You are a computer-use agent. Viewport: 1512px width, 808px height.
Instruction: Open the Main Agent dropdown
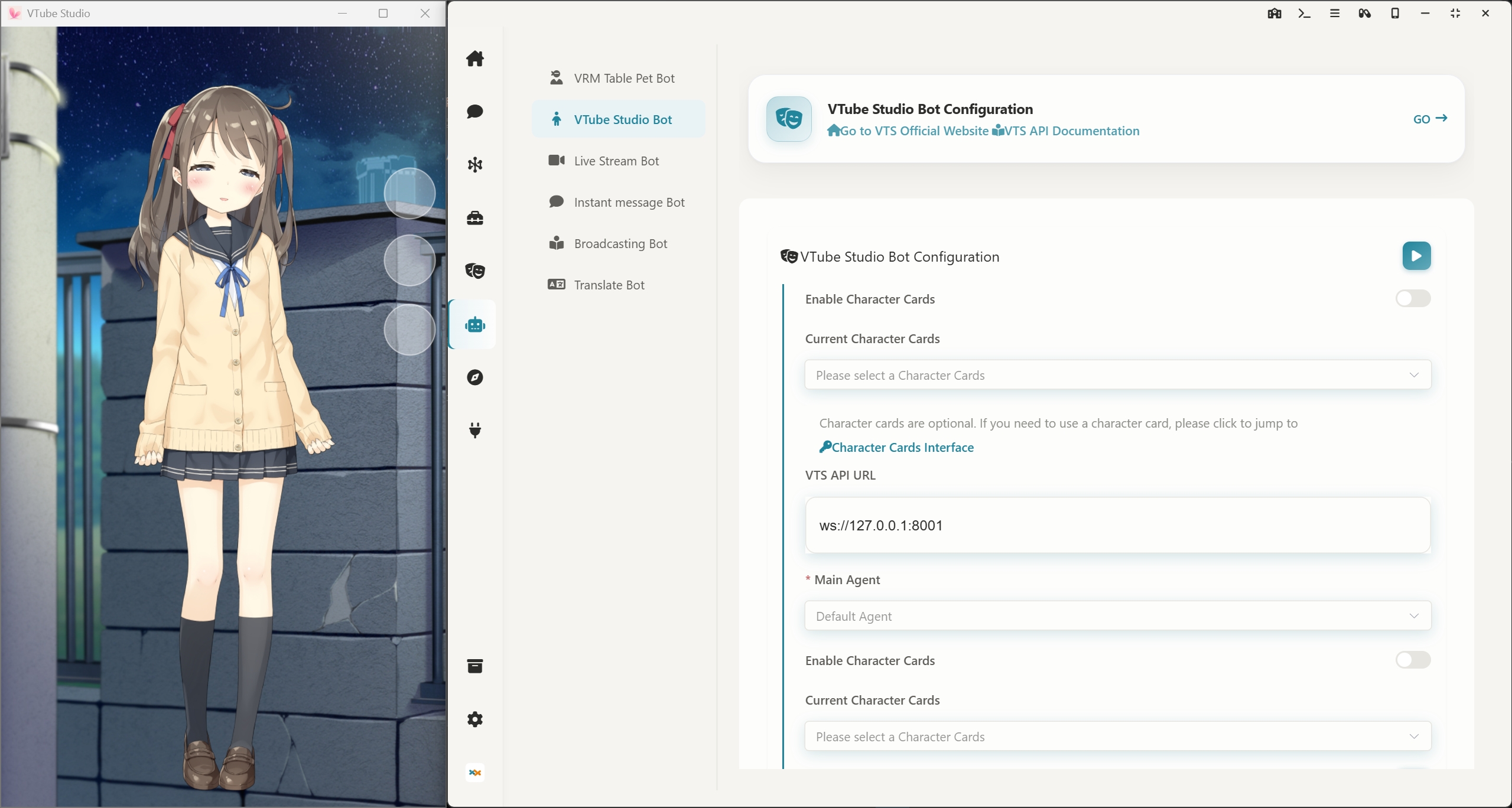[x=1118, y=616]
